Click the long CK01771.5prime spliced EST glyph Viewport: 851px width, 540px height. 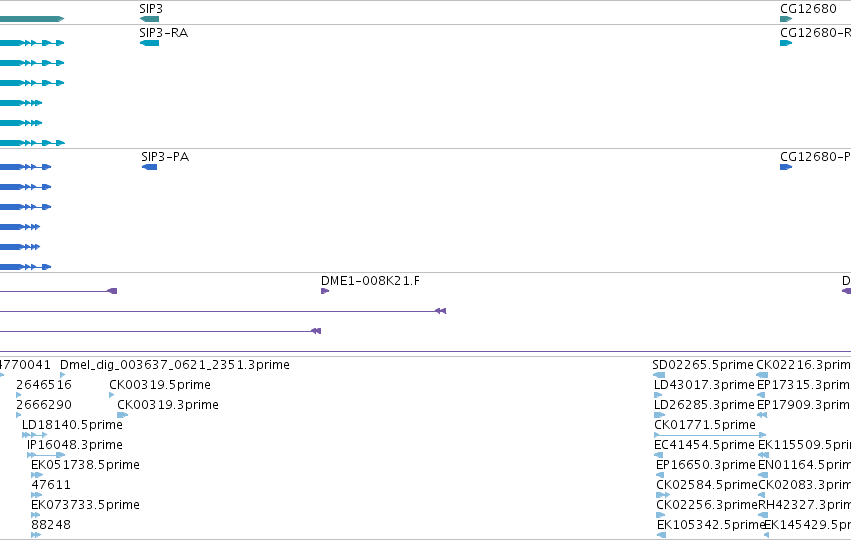710,435
